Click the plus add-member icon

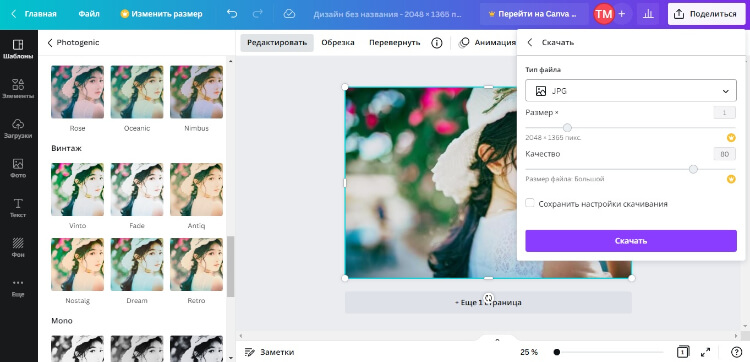click(622, 14)
